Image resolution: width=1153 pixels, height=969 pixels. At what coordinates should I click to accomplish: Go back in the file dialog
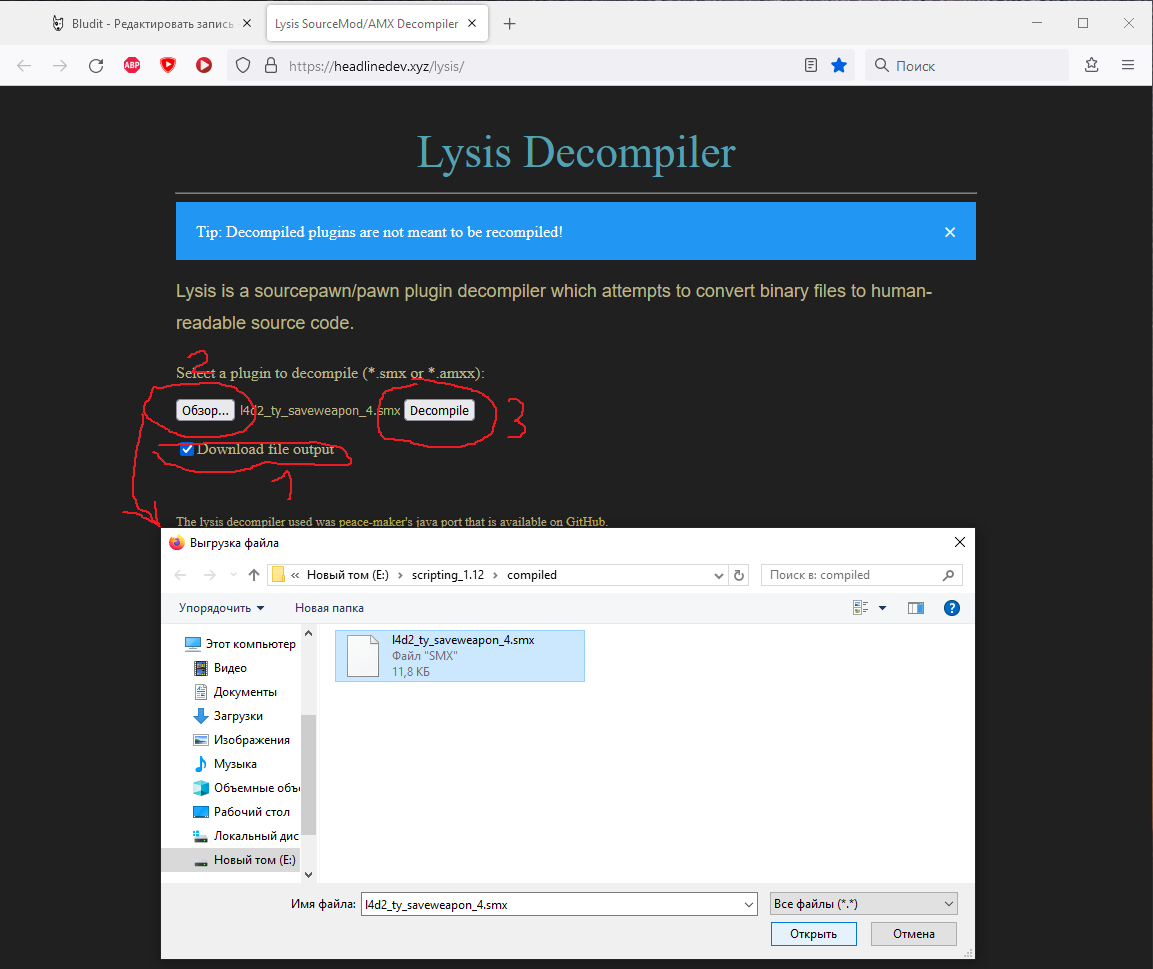[180, 575]
